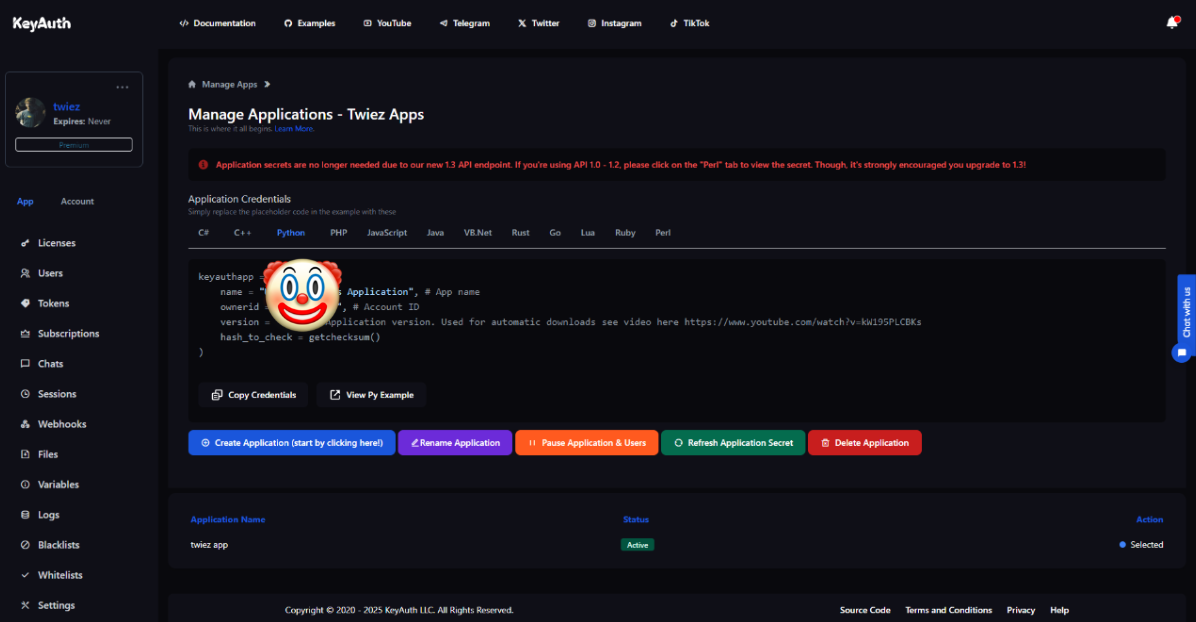Screen dimensions: 1196x622
Task: Open the Source Code footer link
Action: [x=865, y=610]
